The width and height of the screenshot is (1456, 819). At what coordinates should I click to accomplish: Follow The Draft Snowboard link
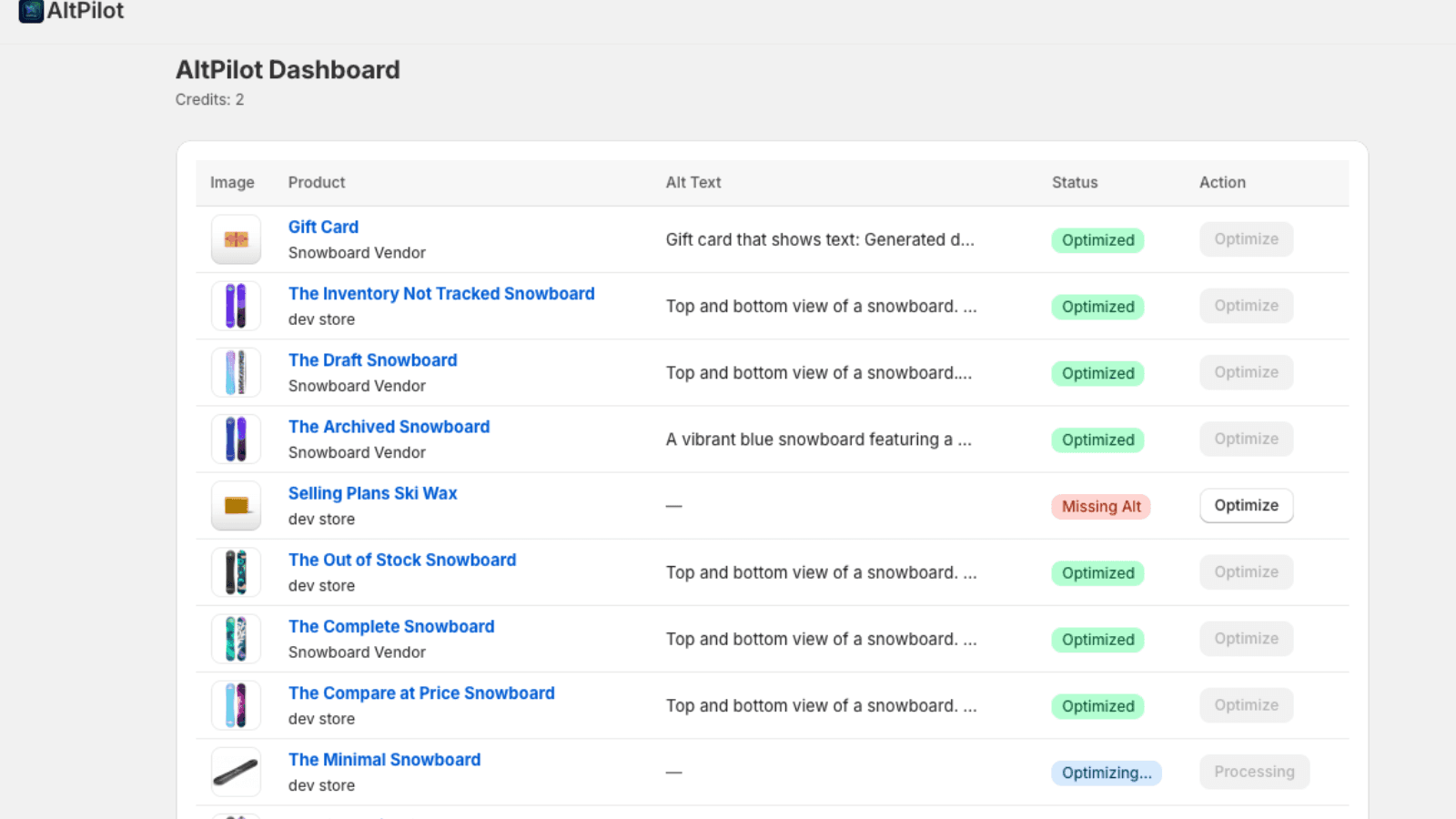pyautogui.click(x=372, y=359)
